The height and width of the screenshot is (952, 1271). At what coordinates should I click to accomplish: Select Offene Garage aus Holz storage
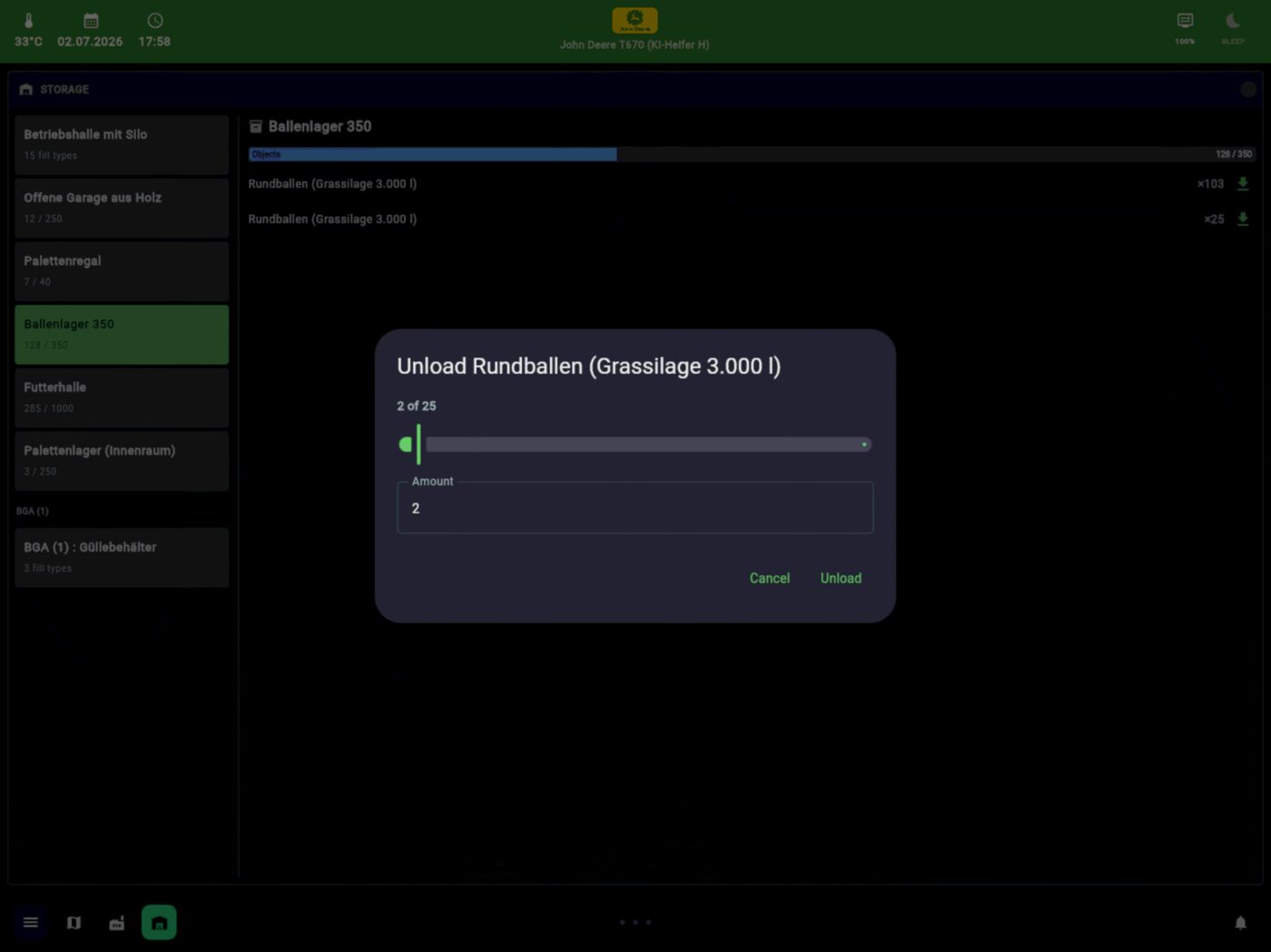click(122, 208)
